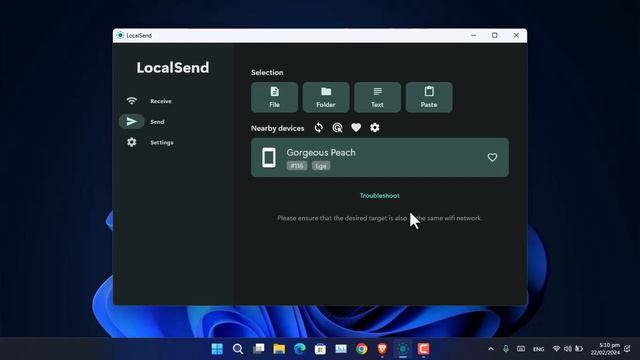Select the Gorgeous Peach device
The width and height of the screenshot is (640, 360).
[x=380, y=158]
